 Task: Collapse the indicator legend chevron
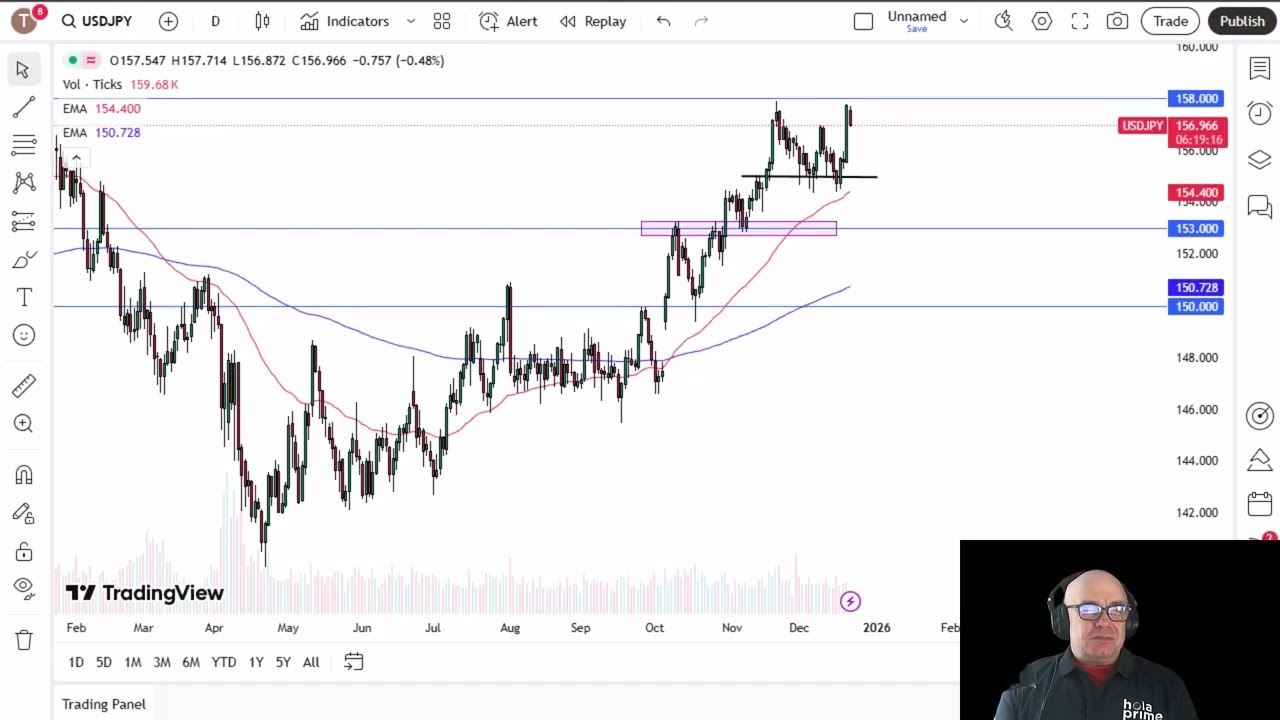tap(76, 157)
